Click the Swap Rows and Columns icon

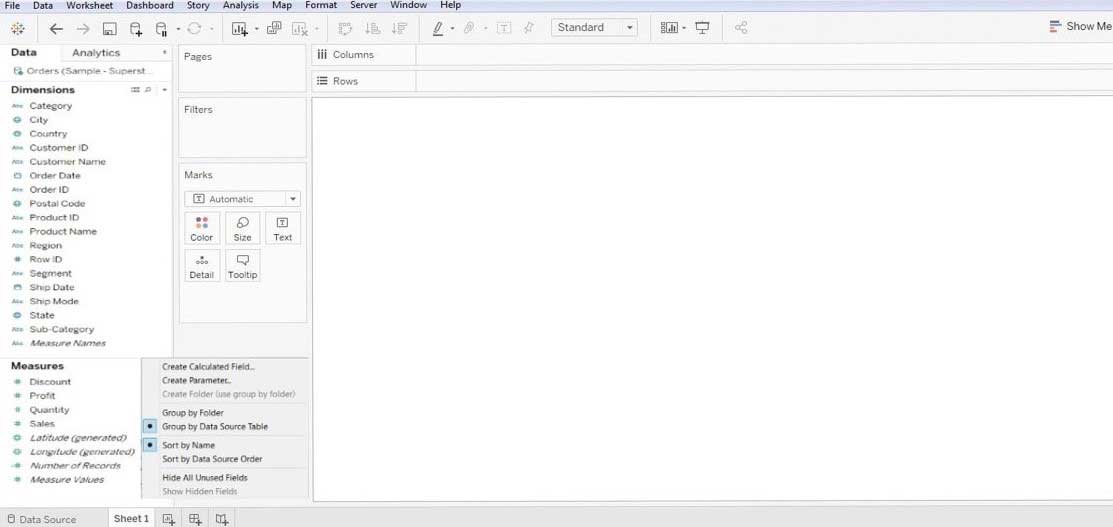point(346,28)
